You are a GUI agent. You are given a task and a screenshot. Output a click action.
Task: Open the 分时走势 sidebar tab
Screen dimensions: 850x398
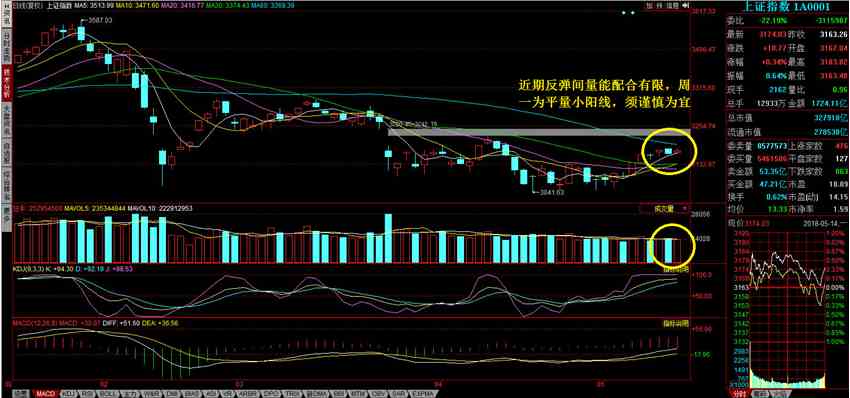click(6, 46)
